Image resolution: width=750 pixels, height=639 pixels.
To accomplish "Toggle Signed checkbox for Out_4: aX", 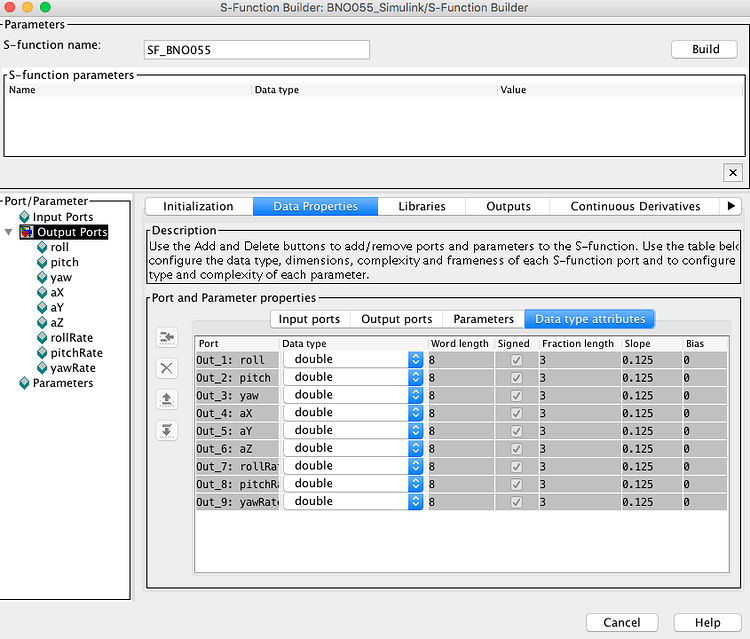I will click(517, 413).
